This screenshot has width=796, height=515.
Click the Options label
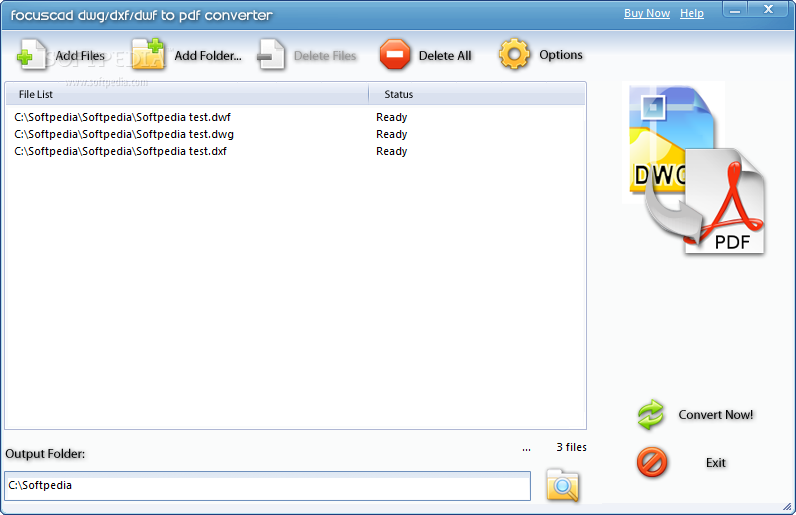[560, 55]
